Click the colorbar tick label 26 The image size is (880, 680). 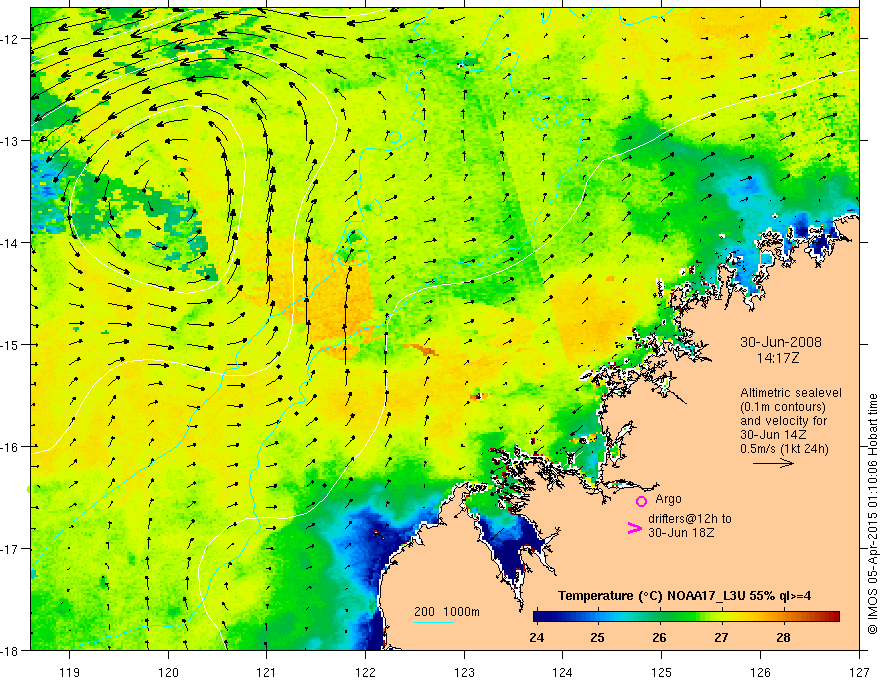pyautogui.click(x=659, y=637)
